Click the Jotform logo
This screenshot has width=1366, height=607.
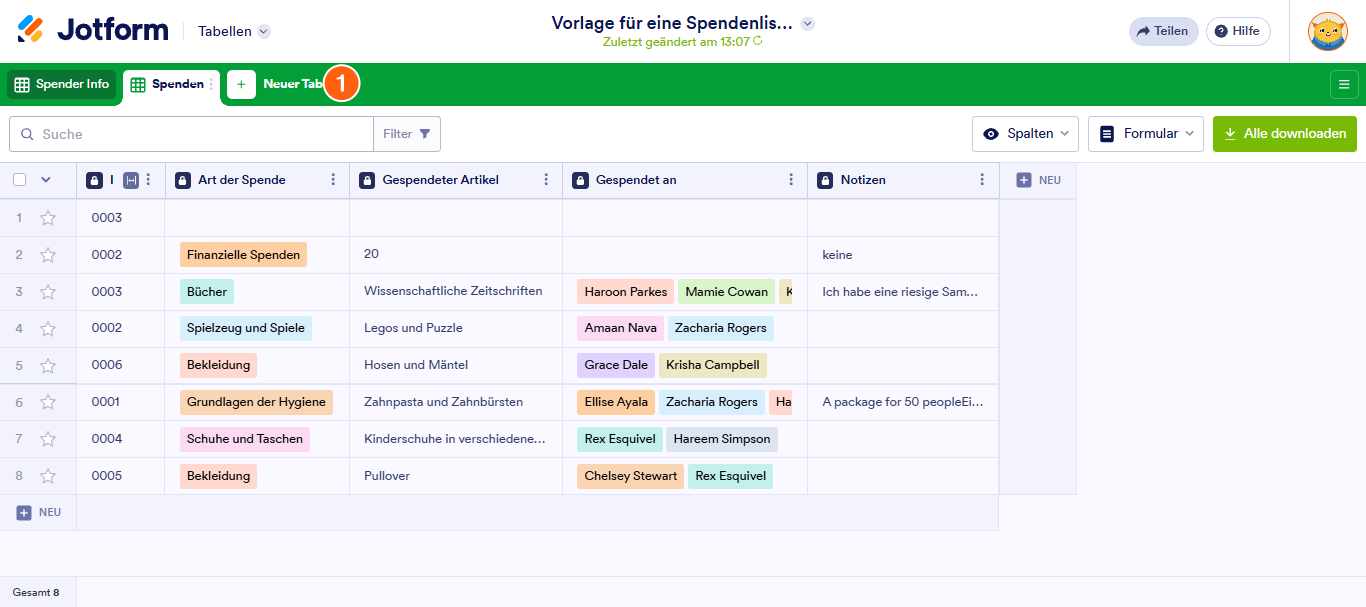pos(93,30)
